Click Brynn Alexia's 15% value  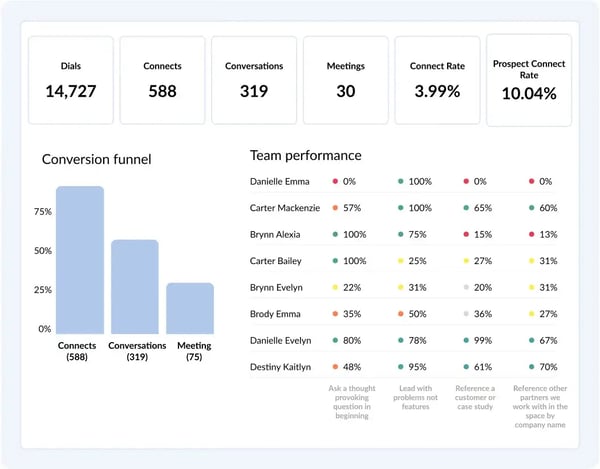click(483, 234)
